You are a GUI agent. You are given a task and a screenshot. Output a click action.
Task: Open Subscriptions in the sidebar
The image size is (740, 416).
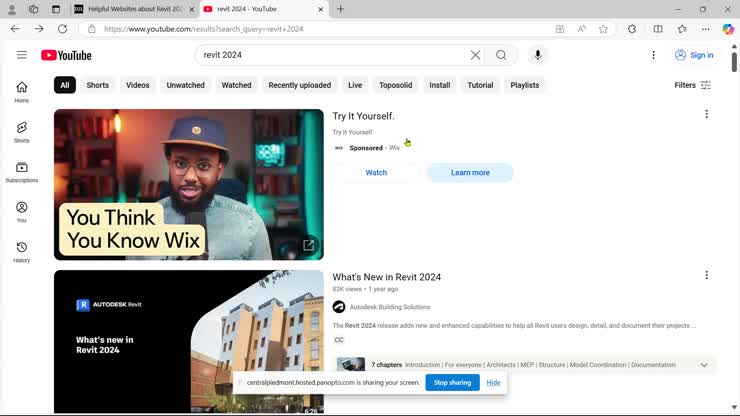21,172
